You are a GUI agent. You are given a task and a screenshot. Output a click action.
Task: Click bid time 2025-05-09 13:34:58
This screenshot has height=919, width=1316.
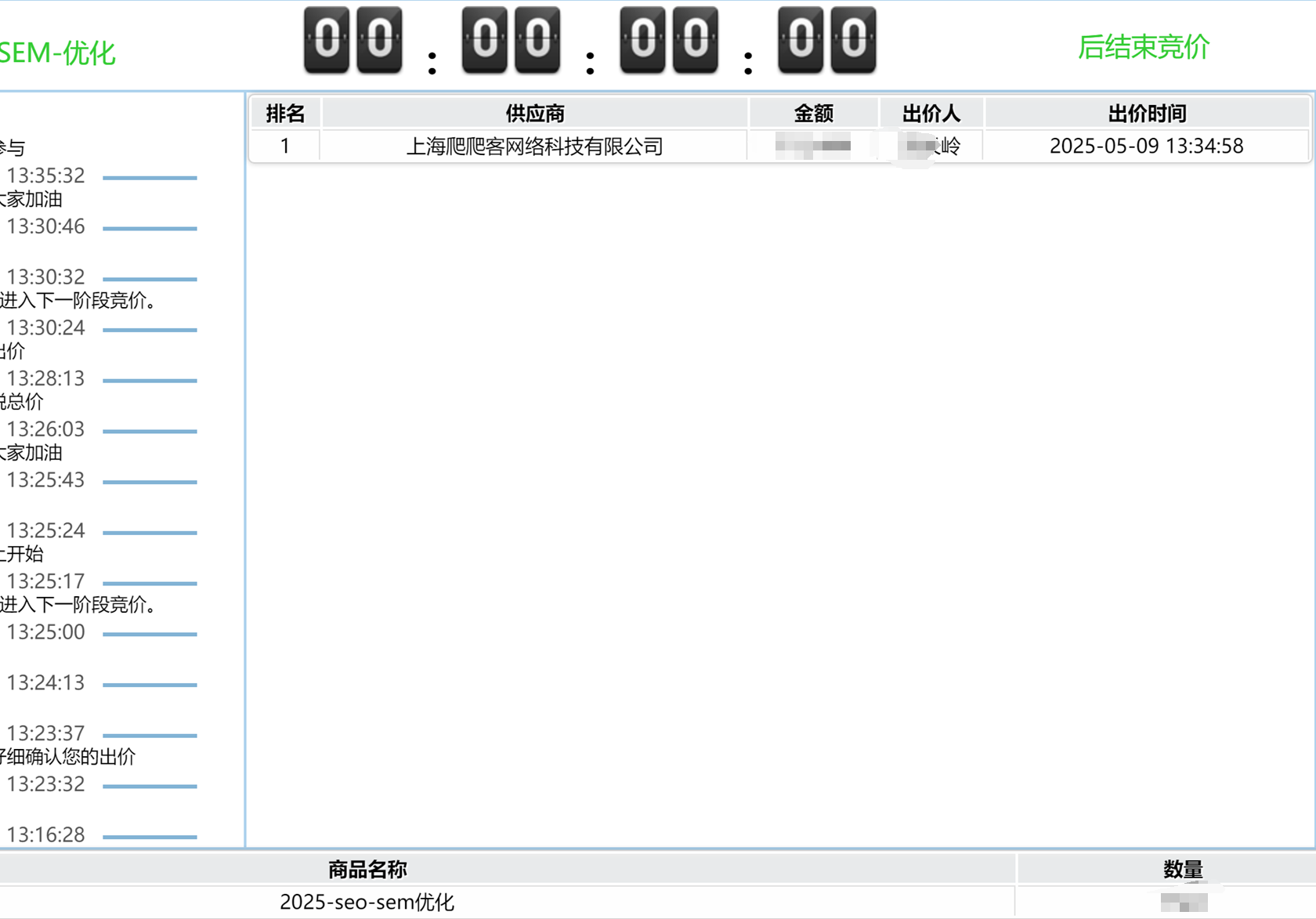point(1147,147)
